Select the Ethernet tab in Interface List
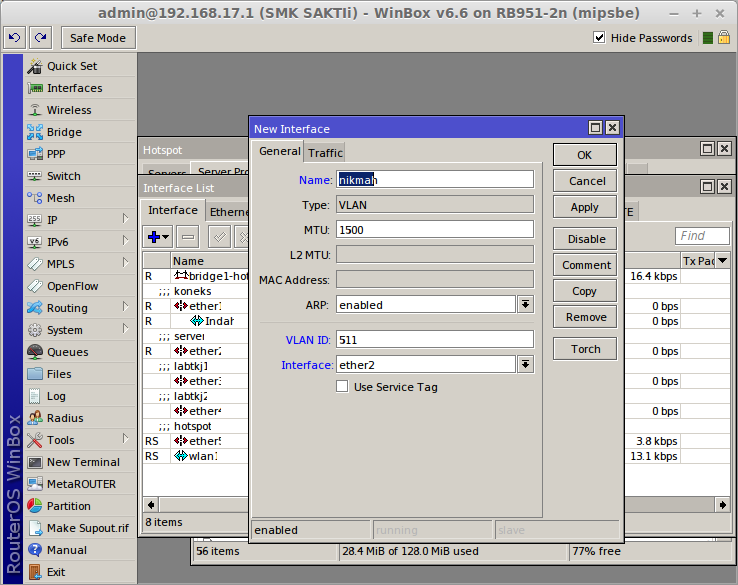Screen dimensions: 738x585 (228, 212)
